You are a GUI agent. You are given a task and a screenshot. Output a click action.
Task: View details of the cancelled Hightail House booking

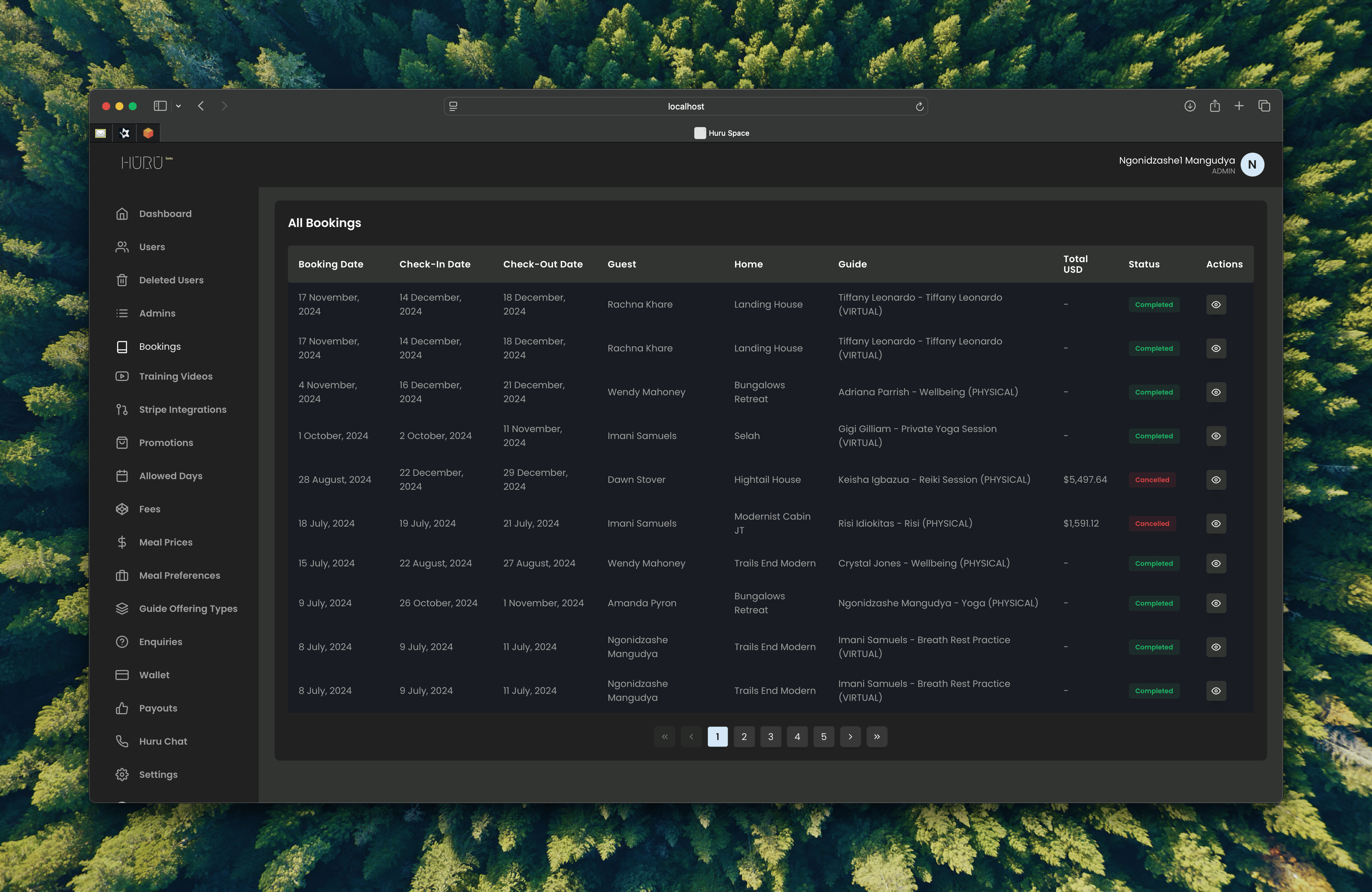click(1216, 479)
